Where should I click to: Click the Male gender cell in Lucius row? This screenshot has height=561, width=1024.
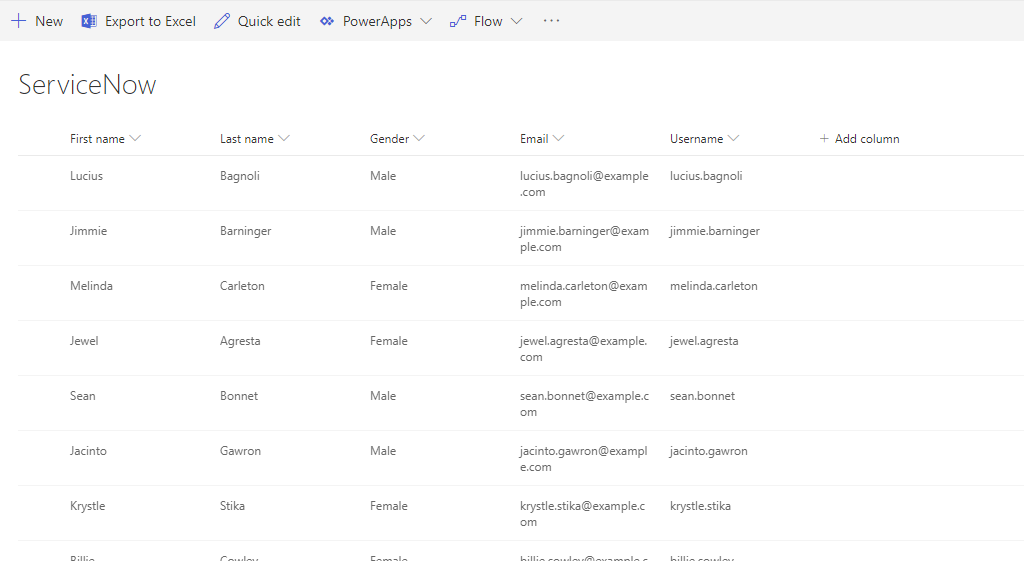[x=383, y=176]
